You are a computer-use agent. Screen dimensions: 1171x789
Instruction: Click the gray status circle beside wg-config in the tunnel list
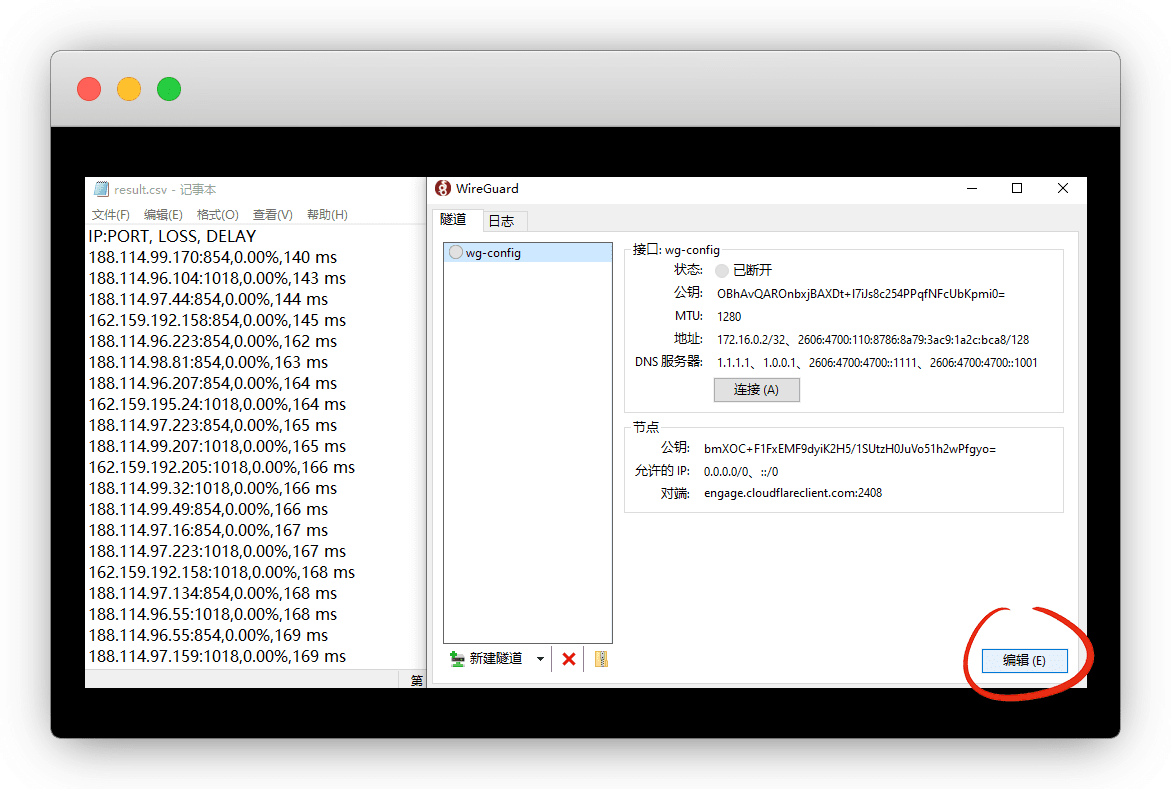[456, 253]
